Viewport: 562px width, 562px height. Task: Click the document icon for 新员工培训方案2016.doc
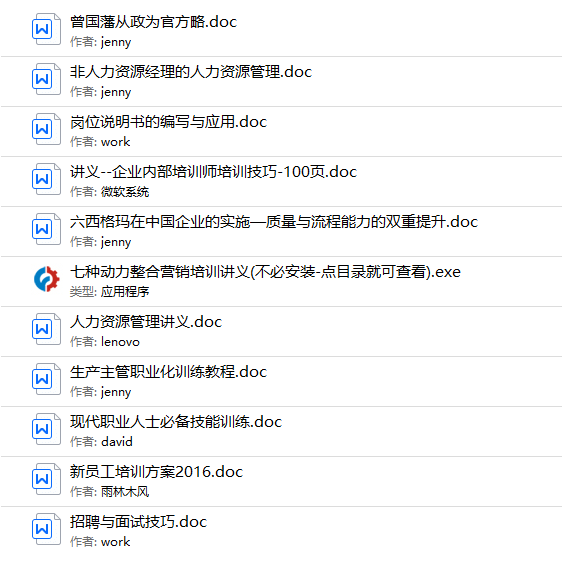46,479
